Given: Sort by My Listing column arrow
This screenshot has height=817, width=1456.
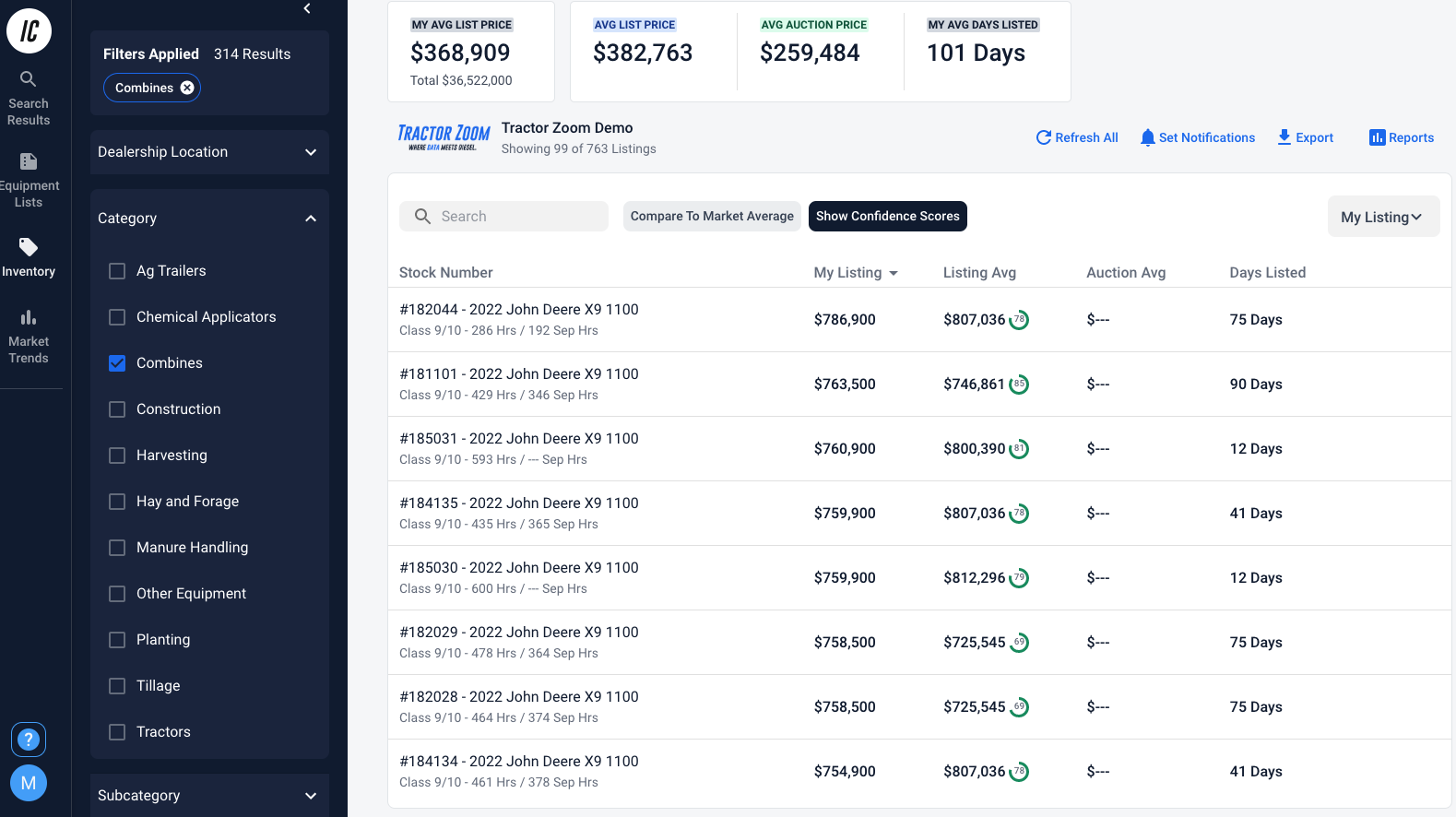Looking at the screenshot, I should coord(894,274).
